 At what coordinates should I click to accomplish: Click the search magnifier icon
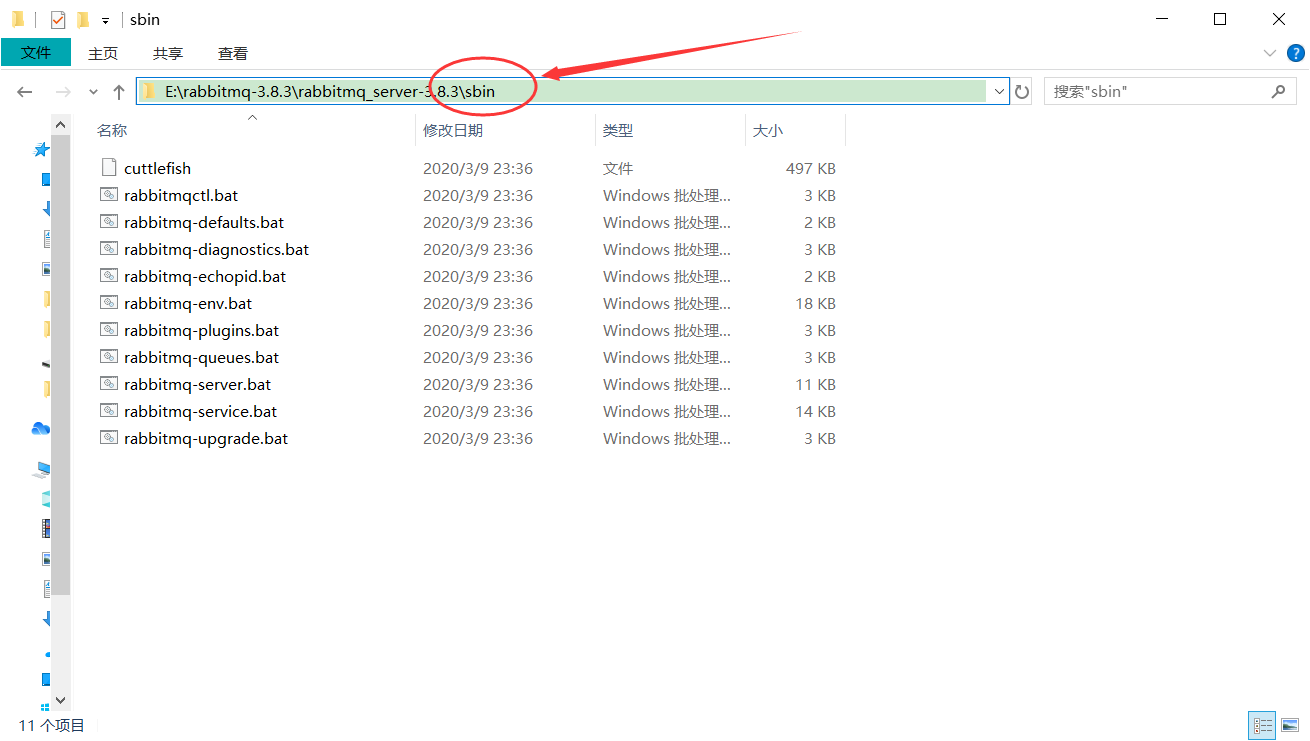[x=1278, y=91]
